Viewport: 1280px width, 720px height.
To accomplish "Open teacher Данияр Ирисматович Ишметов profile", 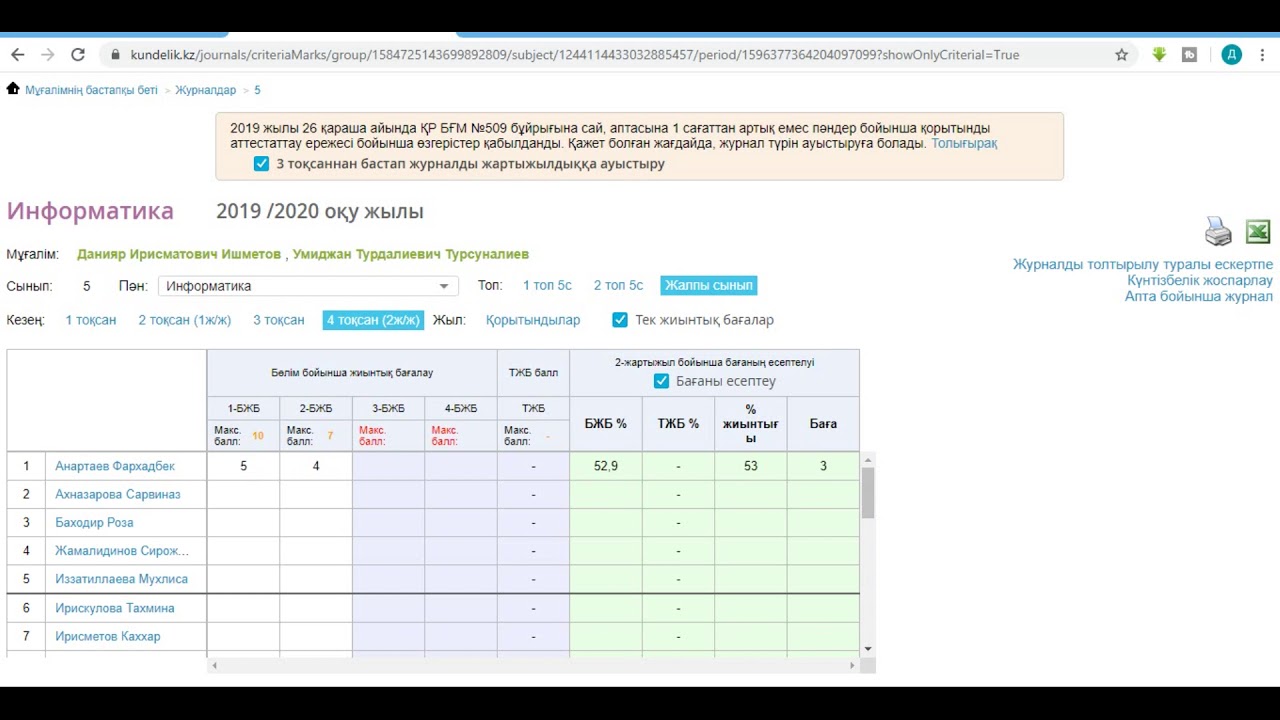I will coord(179,255).
